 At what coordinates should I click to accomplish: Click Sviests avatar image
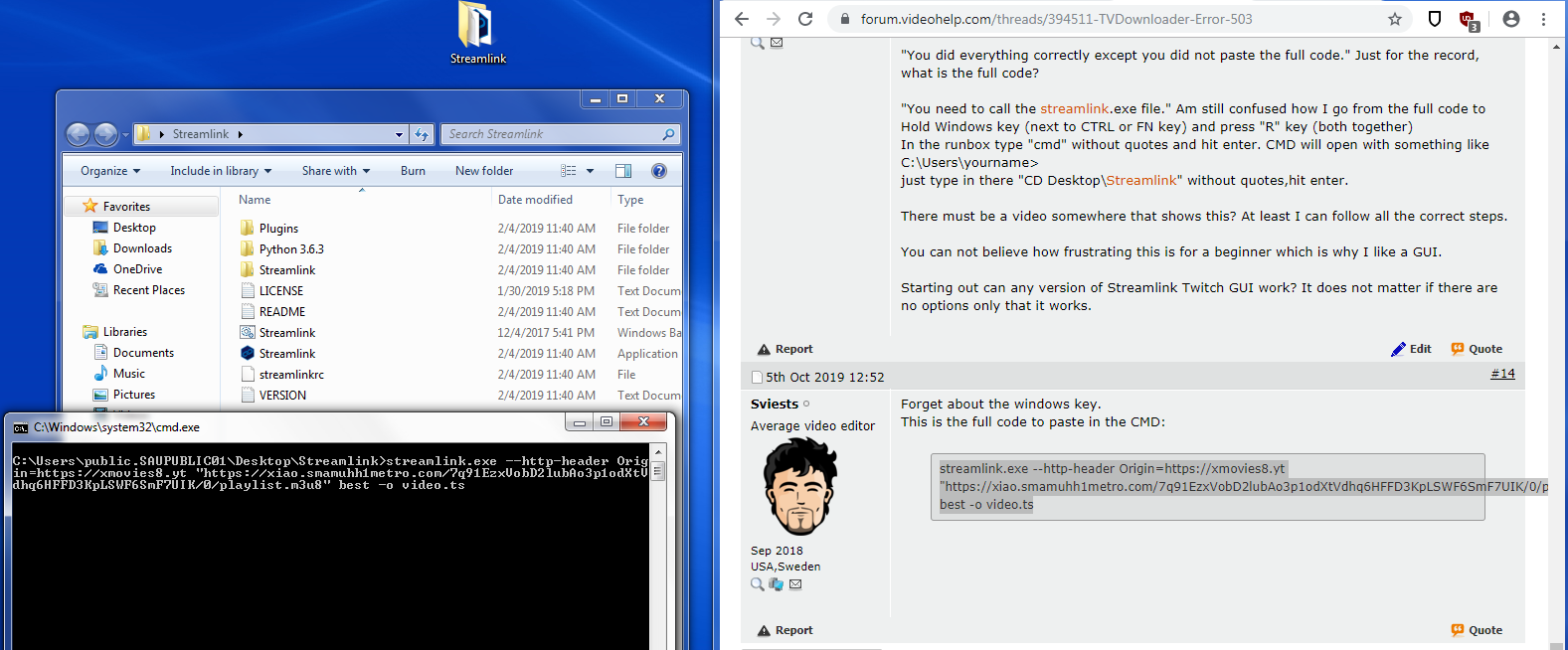pos(800,487)
